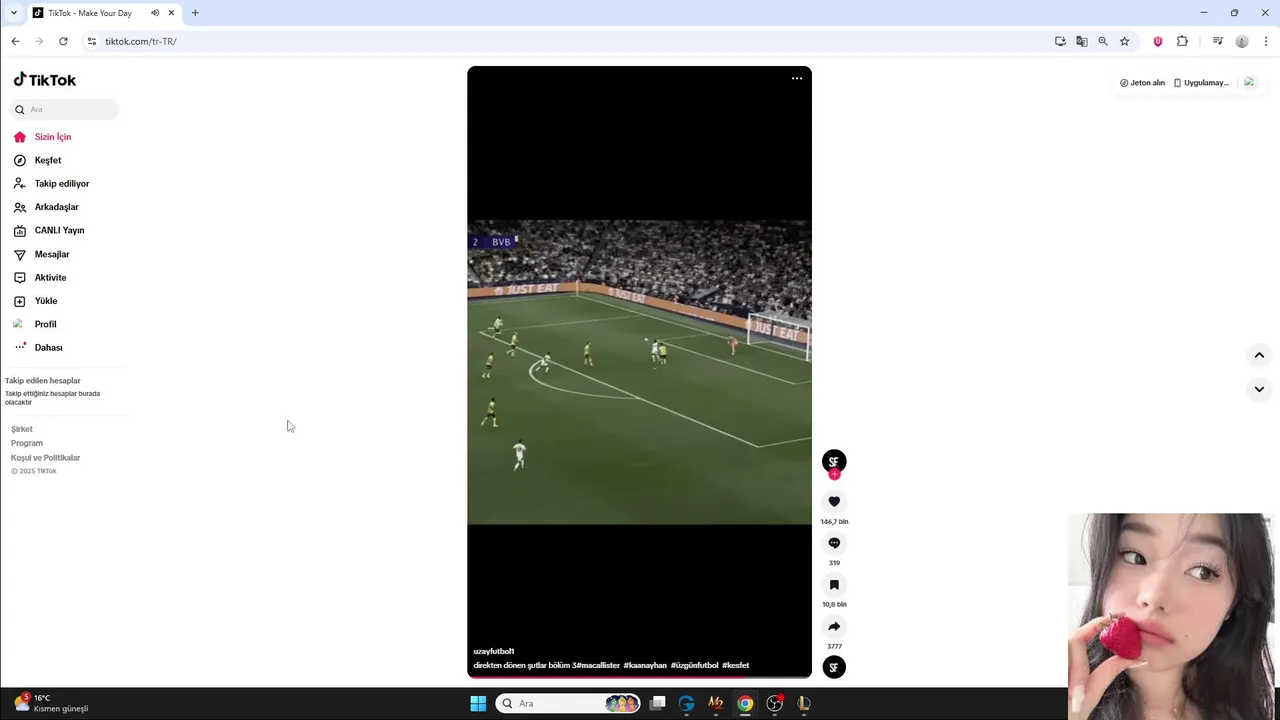Bookmark the video with save icon
This screenshot has height=720, width=1280.
coord(834,585)
